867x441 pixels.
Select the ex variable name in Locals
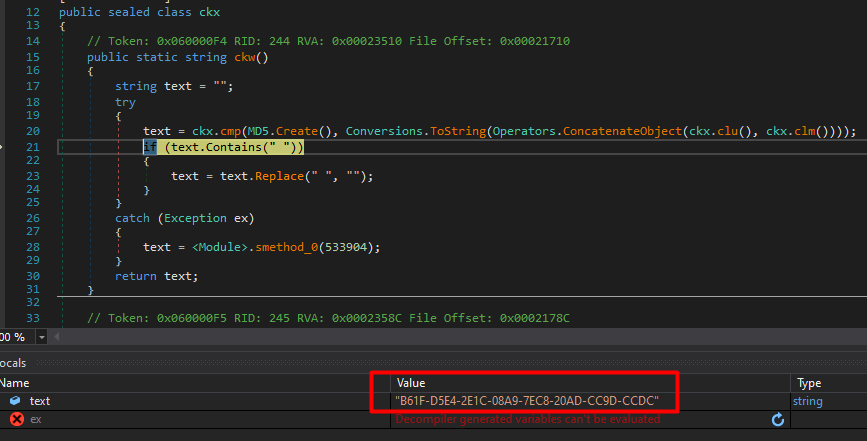tap(36, 419)
